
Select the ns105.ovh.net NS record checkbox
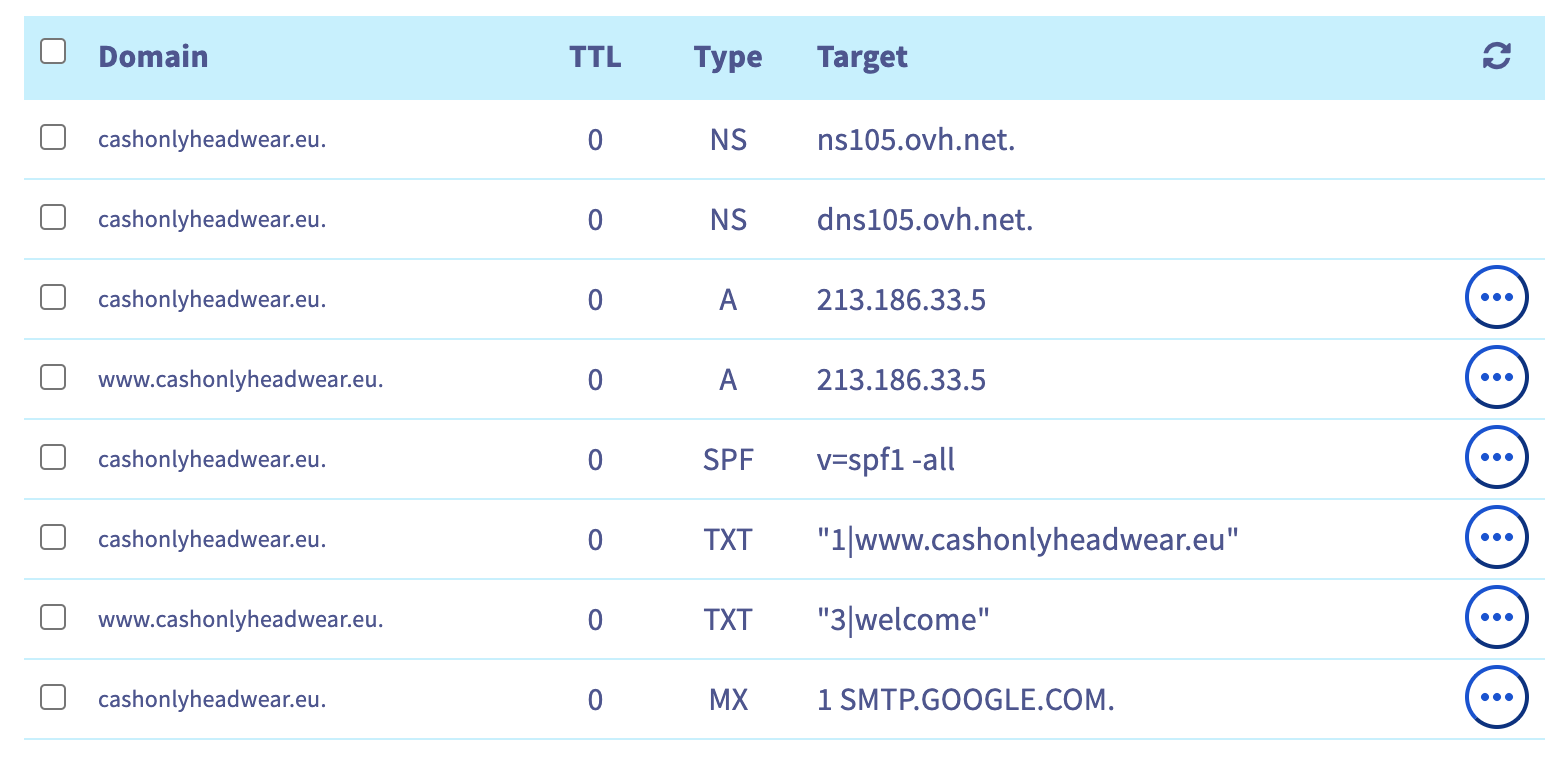click(53, 137)
